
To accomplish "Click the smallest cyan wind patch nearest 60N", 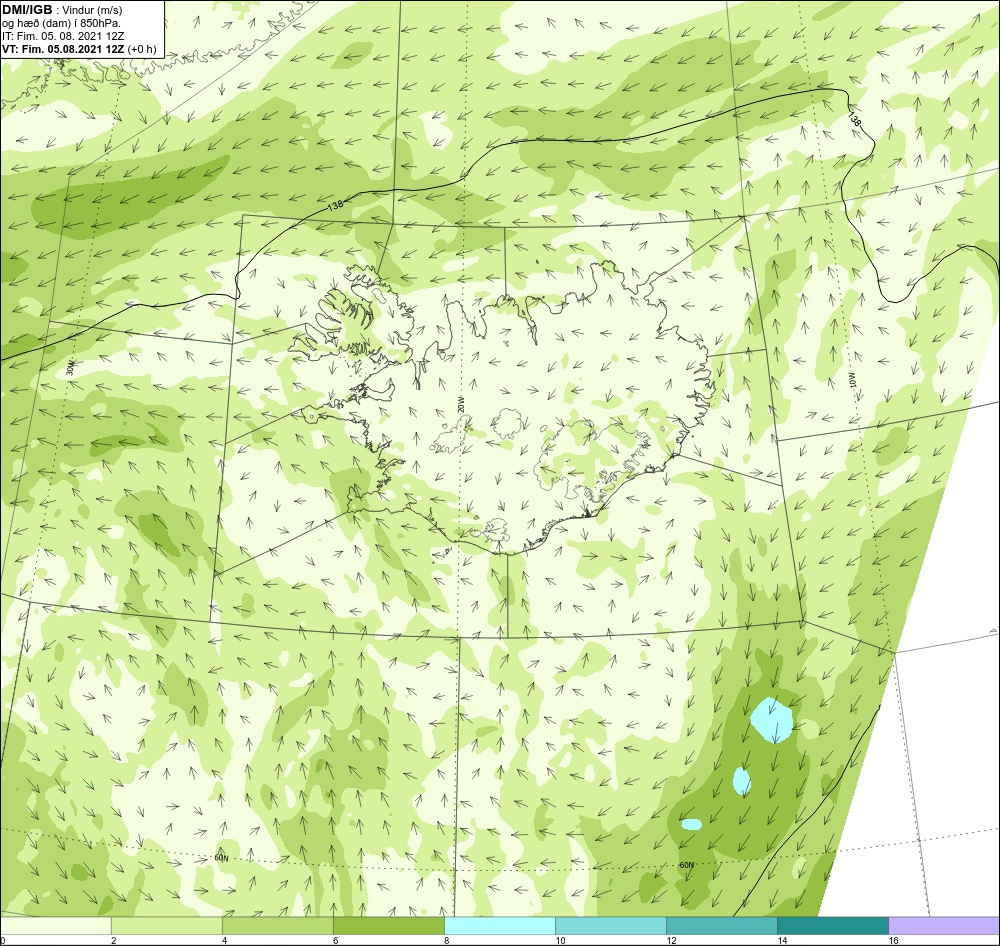I will pos(691,825).
